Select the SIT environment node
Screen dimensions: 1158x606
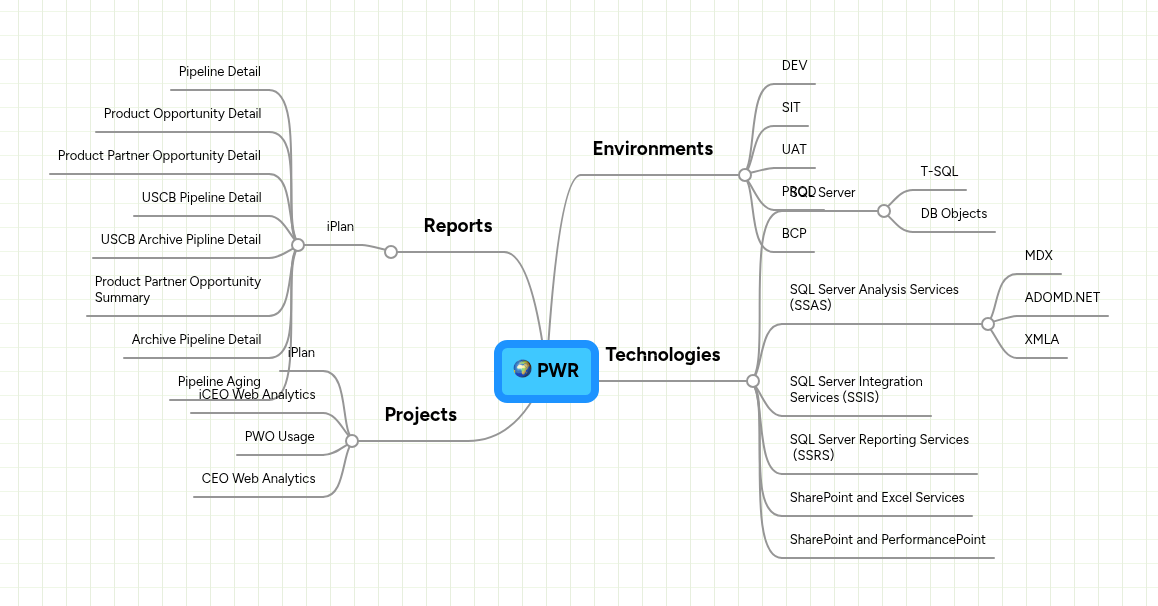(791, 108)
